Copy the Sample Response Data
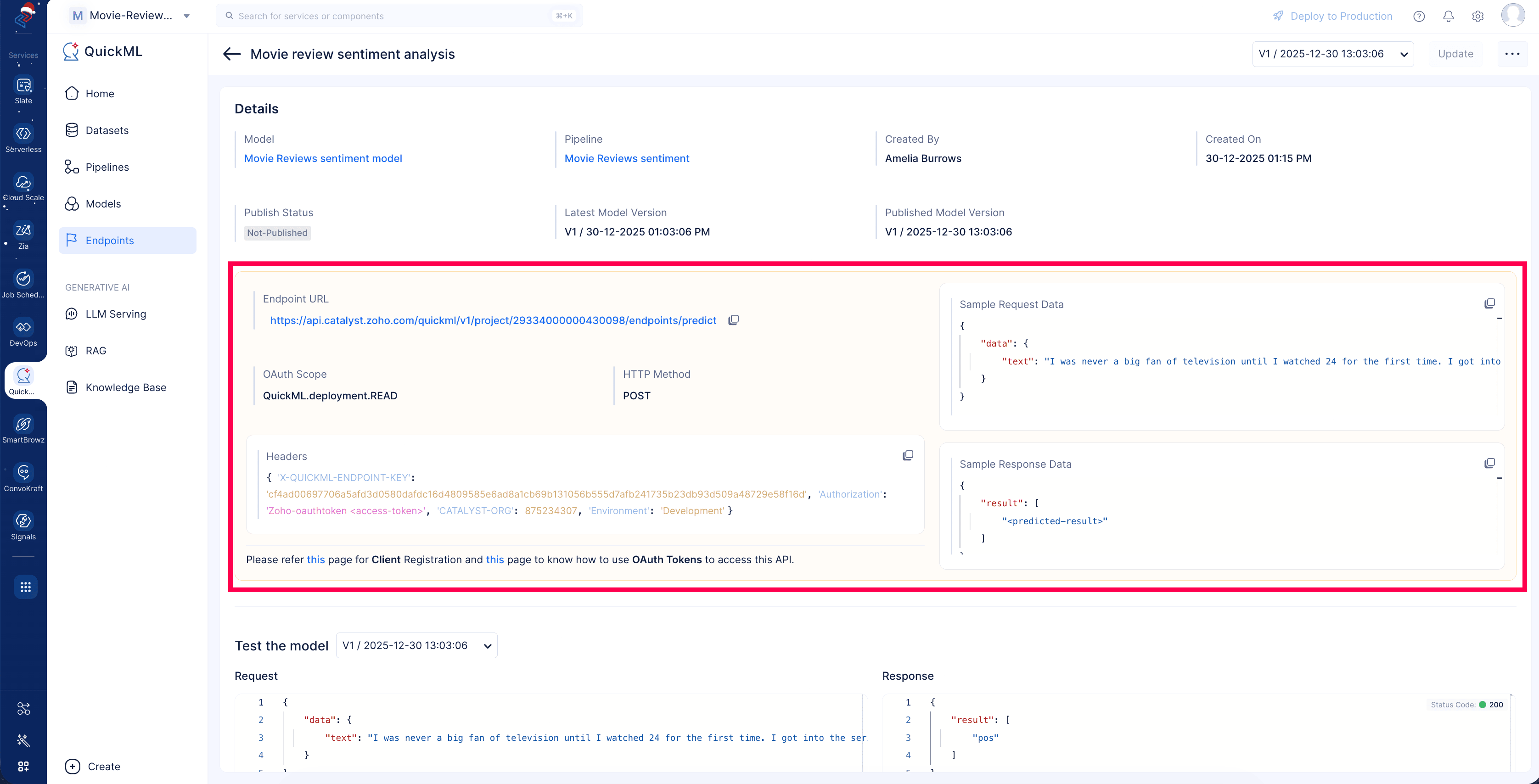Viewport: 1539px width, 784px height. (x=1489, y=463)
